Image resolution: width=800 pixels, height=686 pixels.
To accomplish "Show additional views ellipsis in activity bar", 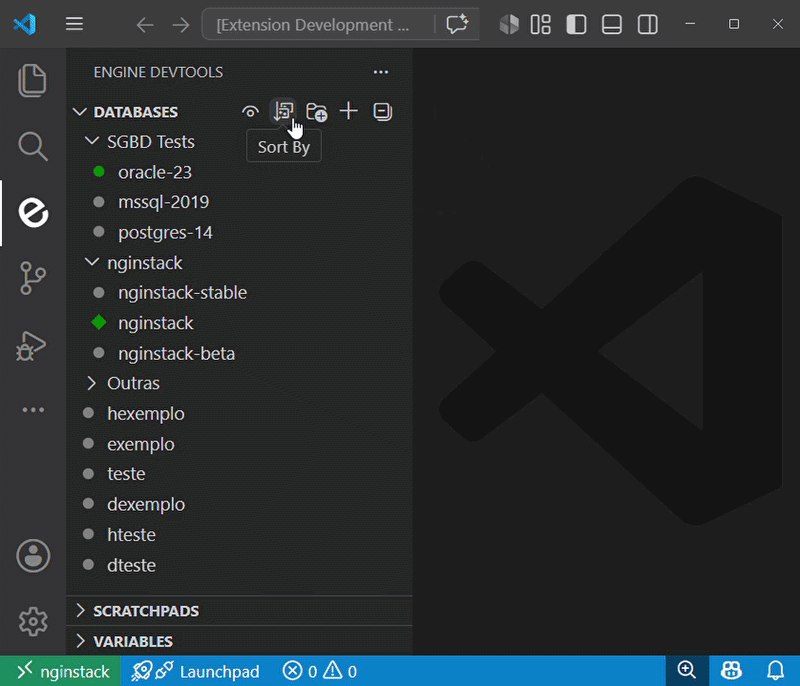I will pos(33,410).
